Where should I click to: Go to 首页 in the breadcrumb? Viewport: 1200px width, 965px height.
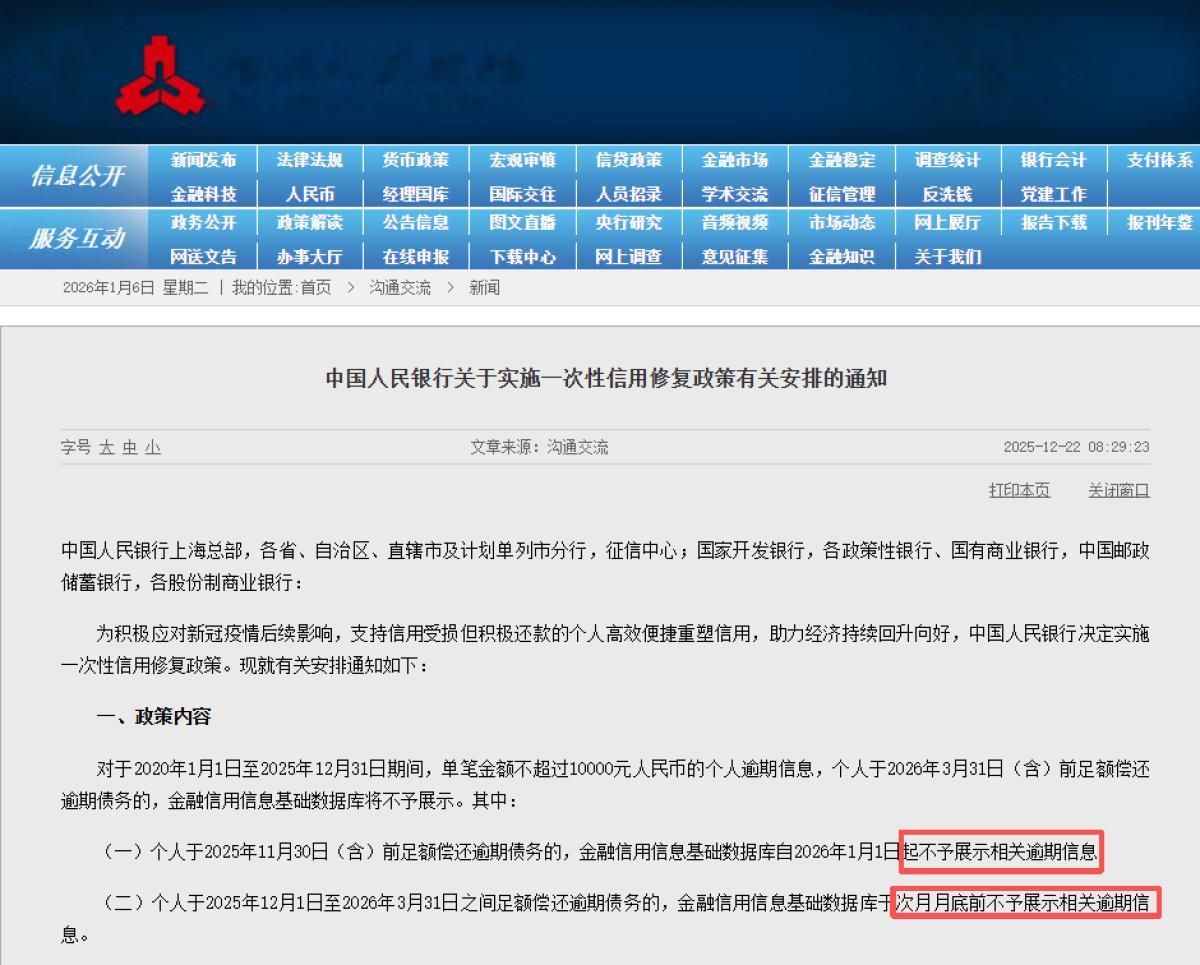[x=315, y=288]
